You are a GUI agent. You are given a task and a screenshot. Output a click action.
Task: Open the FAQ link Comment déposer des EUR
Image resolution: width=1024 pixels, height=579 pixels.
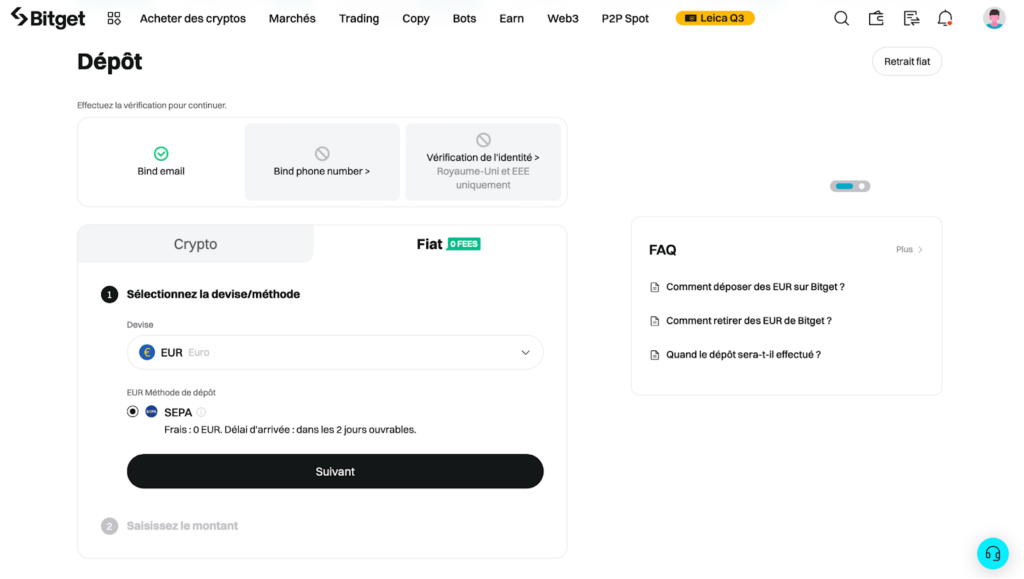pyautogui.click(x=756, y=286)
